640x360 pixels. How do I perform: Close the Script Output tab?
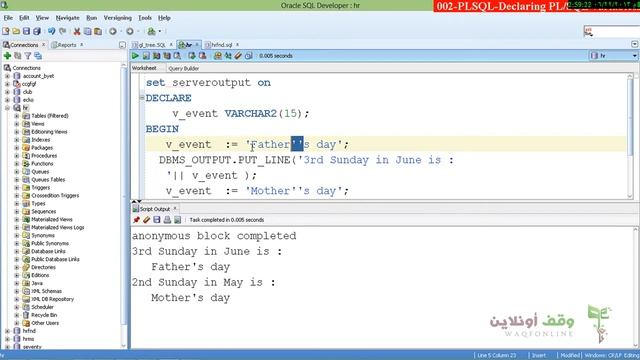(x=176, y=209)
